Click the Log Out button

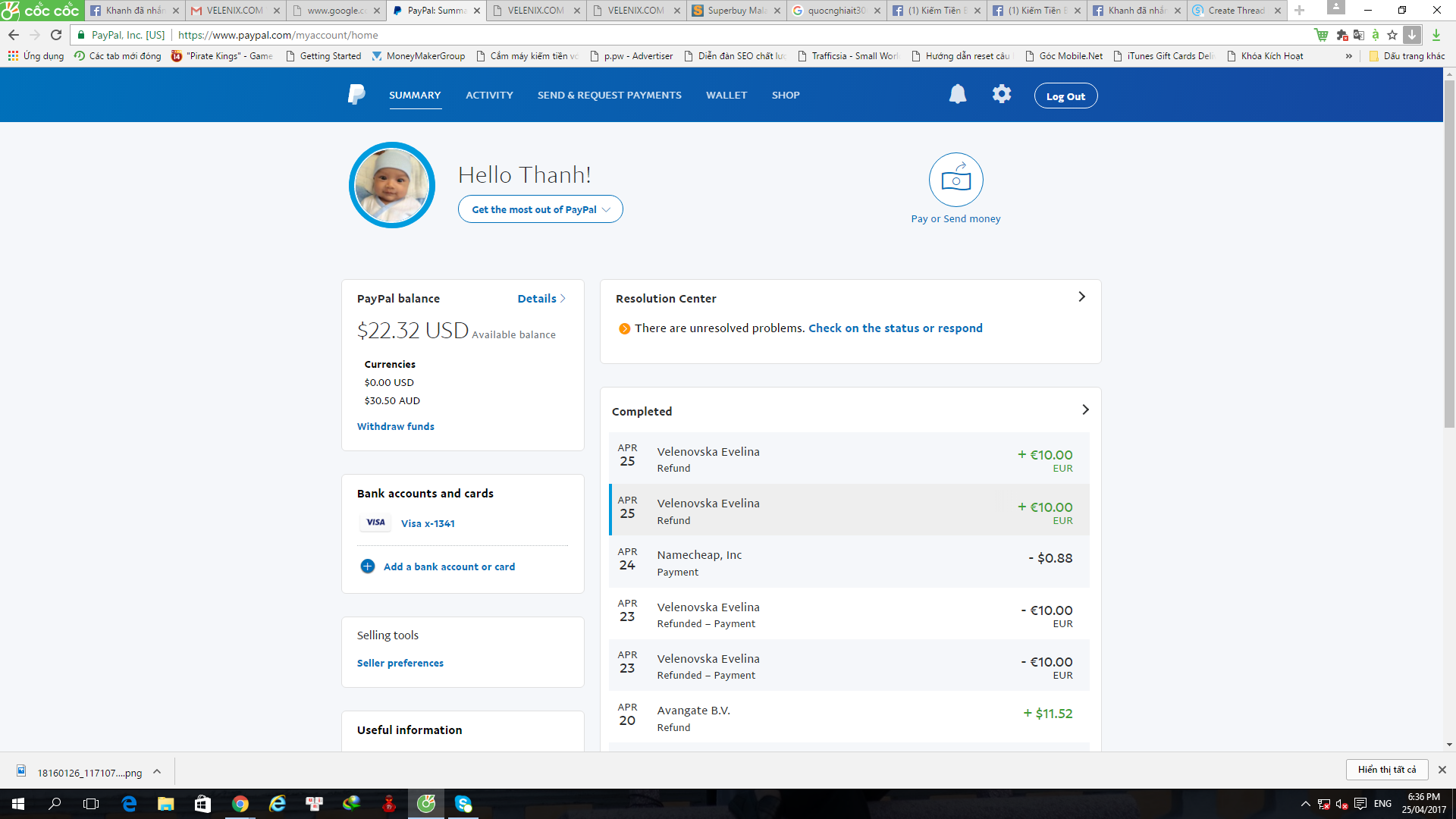[x=1065, y=96]
